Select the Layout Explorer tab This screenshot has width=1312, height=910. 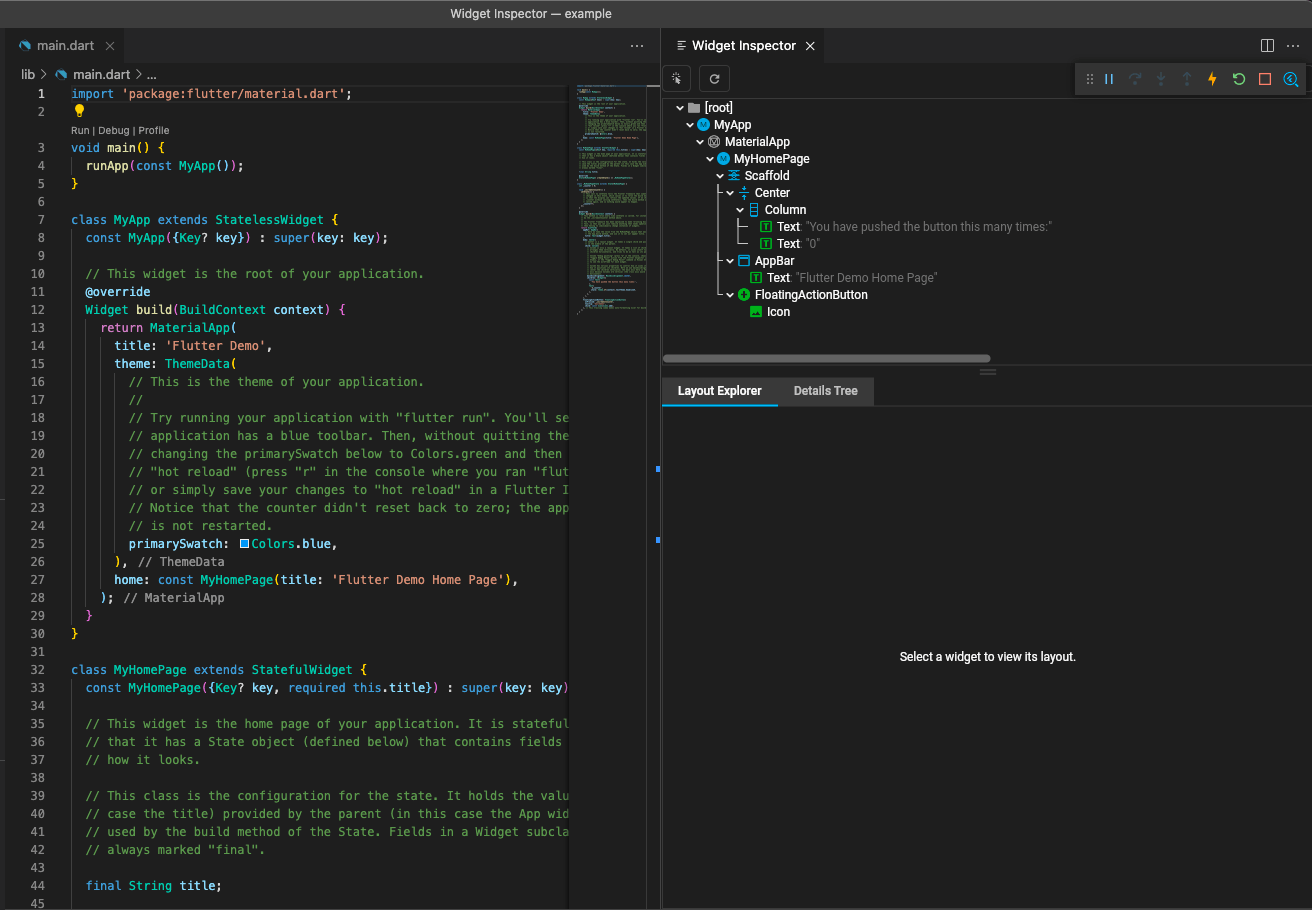point(719,391)
